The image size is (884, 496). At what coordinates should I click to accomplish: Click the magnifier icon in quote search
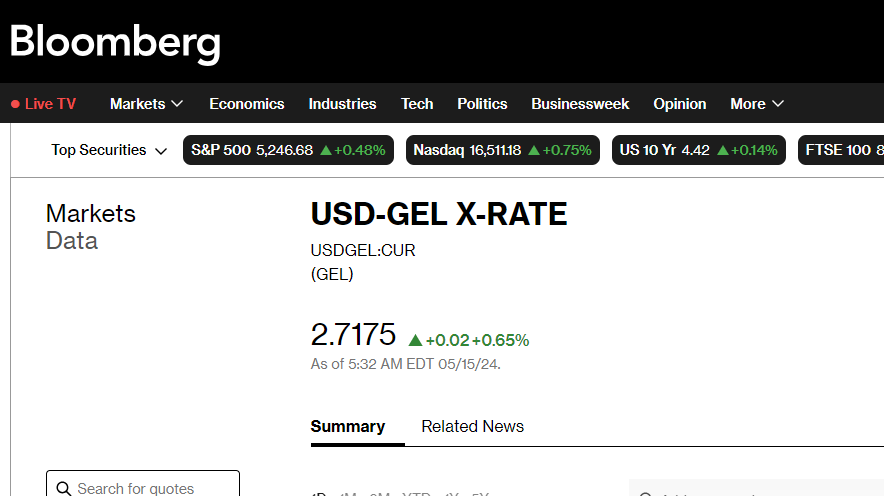coord(63,489)
